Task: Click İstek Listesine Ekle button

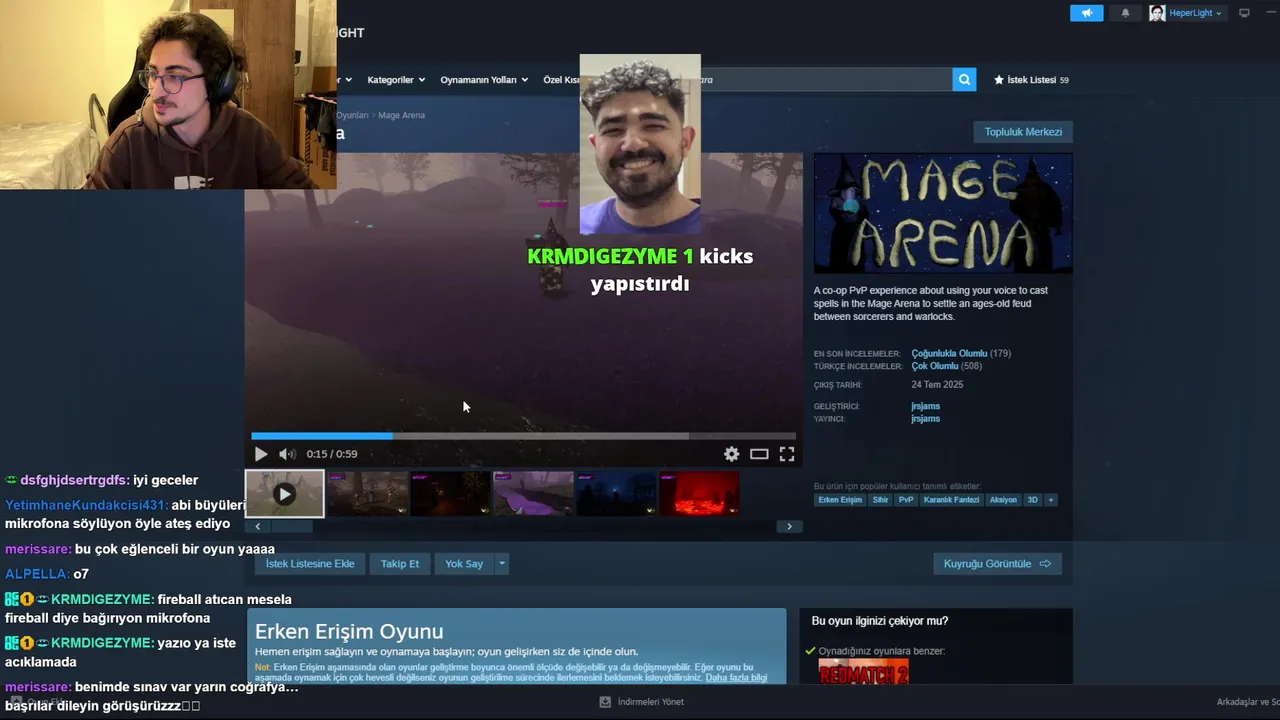Action: (310, 564)
